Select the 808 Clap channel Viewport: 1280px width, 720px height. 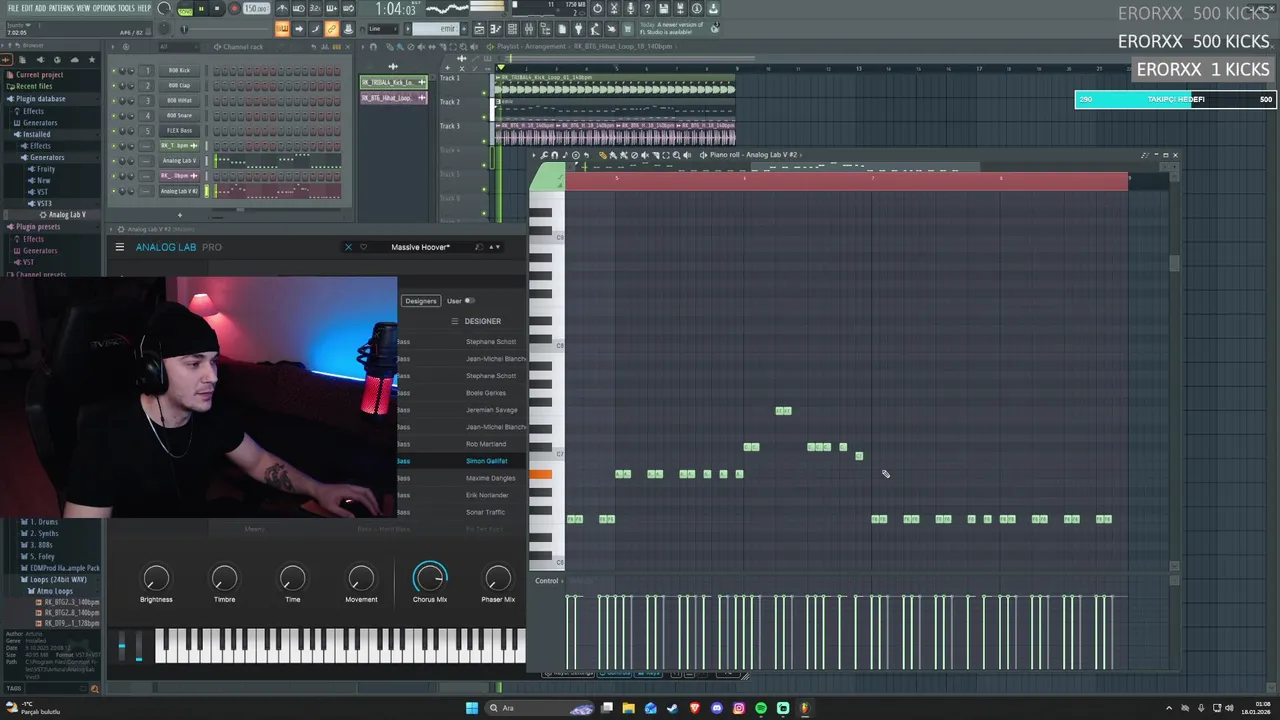pyautogui.click(x=179, y=85)
